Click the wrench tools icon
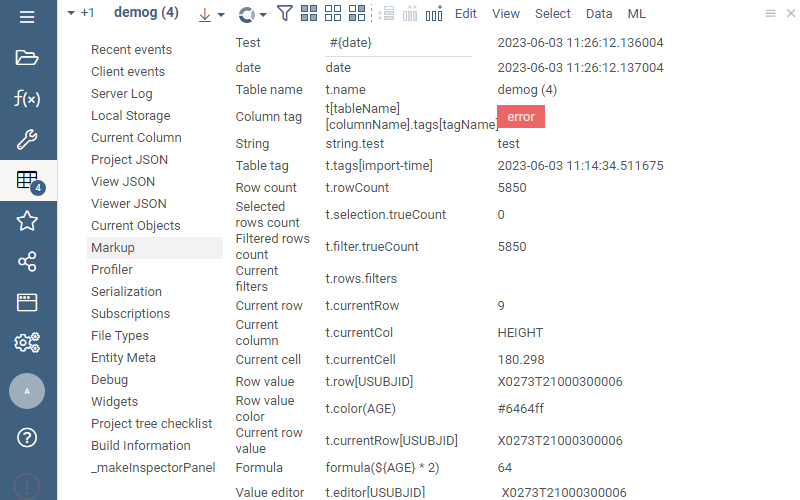Image resolution: width=800 pixels, height=500 pixels. point(27,139)
